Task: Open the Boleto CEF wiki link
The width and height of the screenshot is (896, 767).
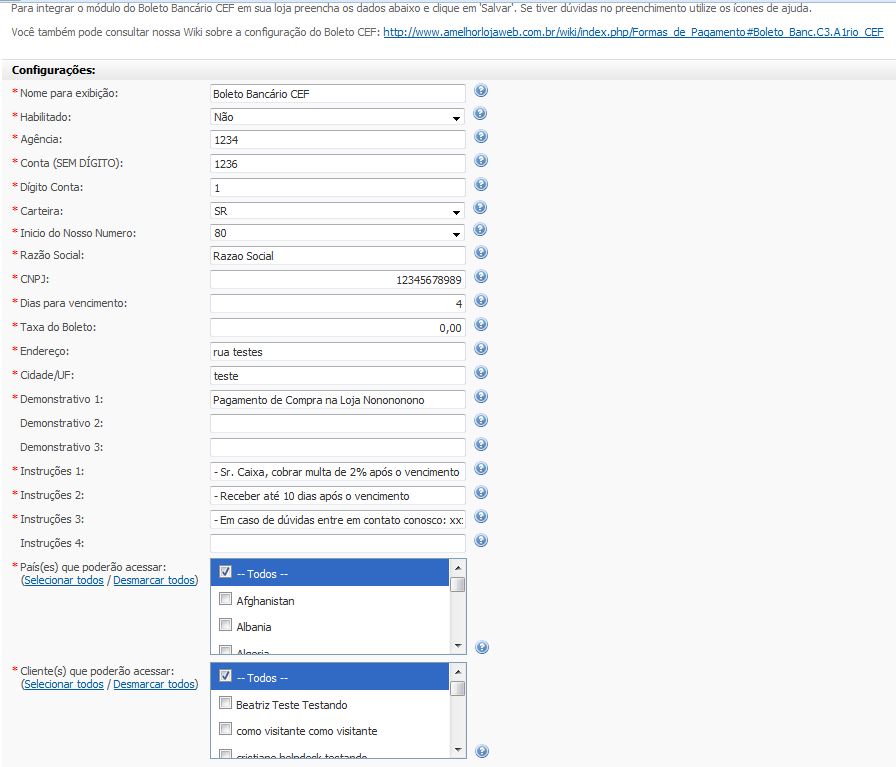Action: (633, 32)
